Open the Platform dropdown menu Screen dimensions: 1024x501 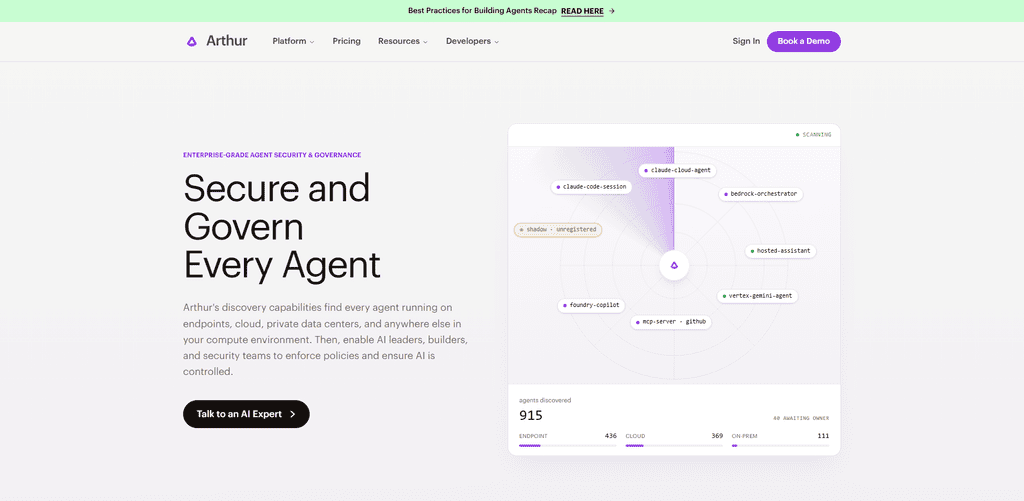(293, 41)
